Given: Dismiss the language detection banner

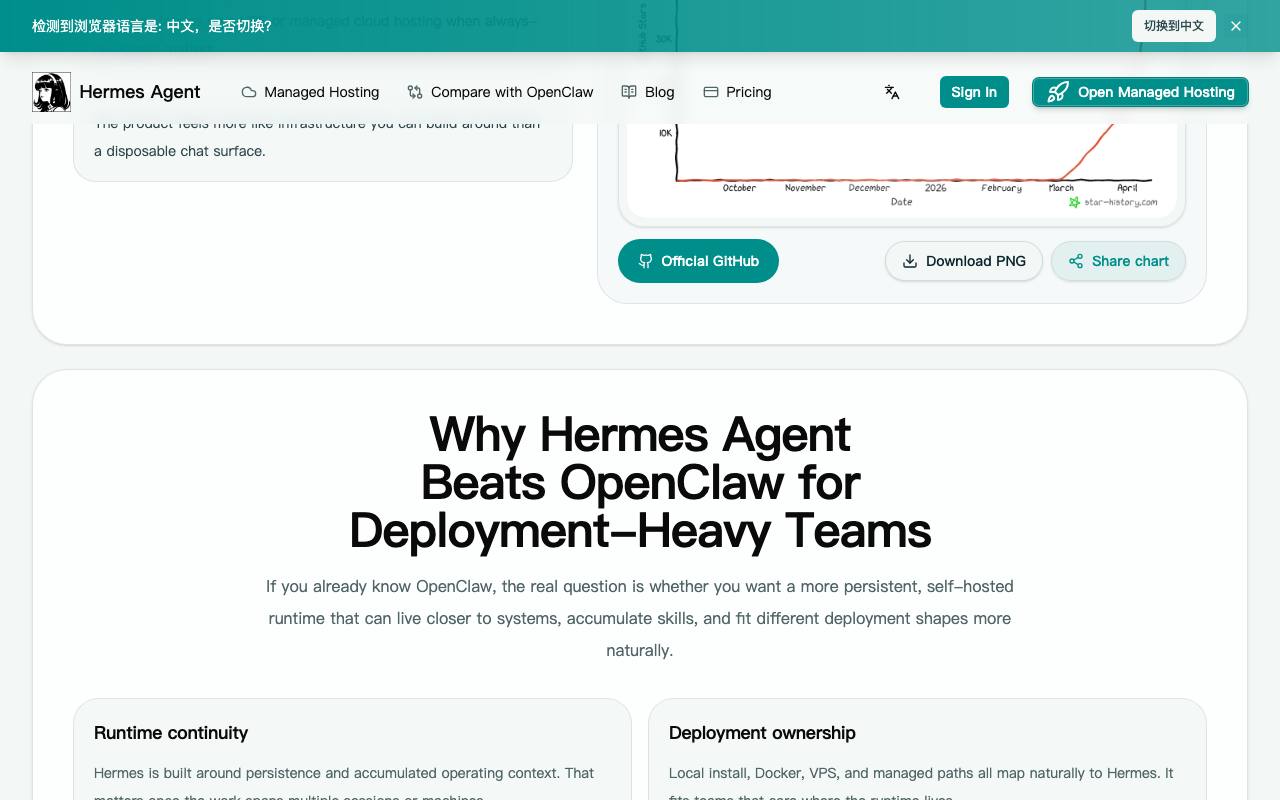Looking at the screenshot, I should [1236, 26].
